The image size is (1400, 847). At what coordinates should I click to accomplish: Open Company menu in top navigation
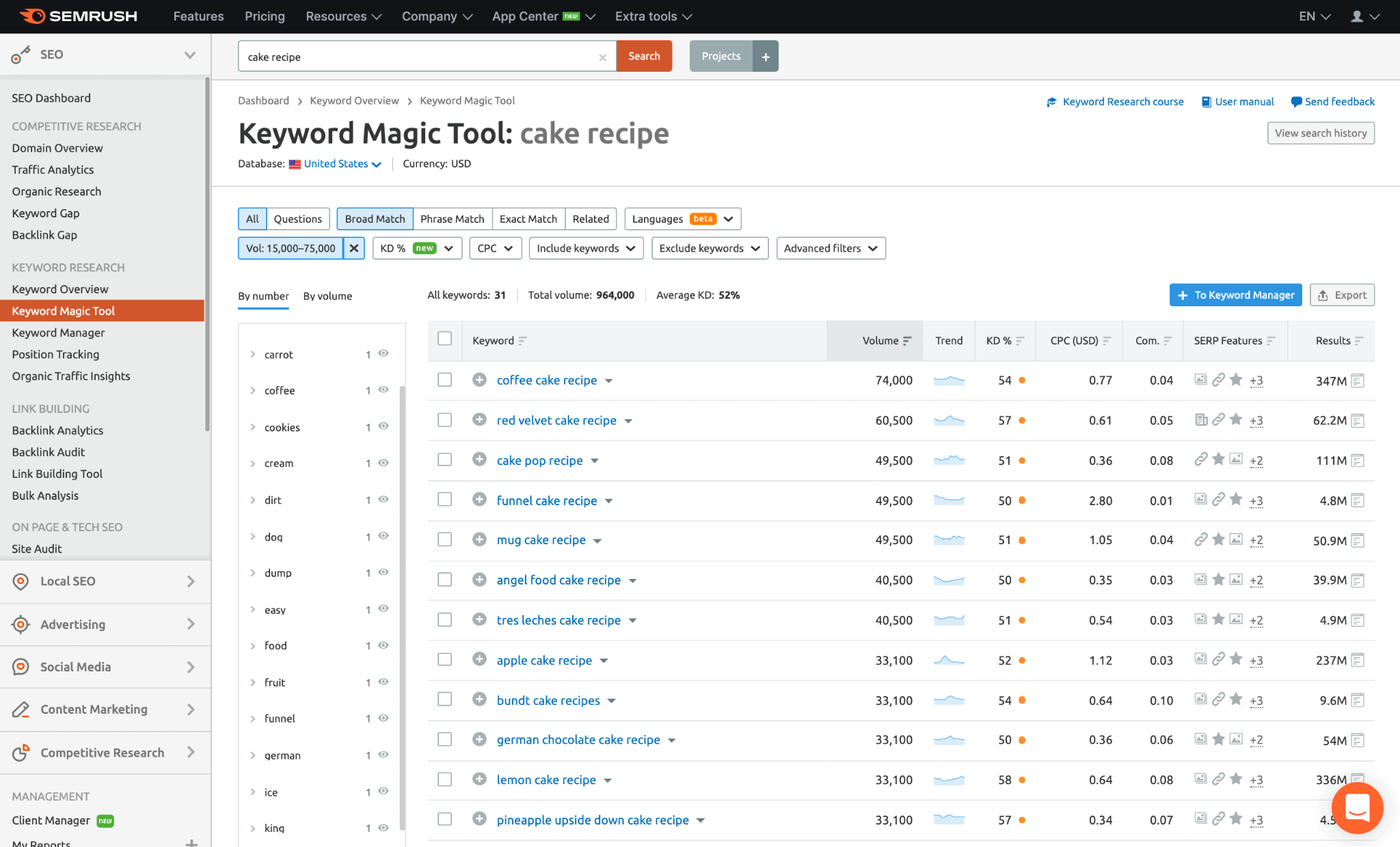(x=437, y=16)
